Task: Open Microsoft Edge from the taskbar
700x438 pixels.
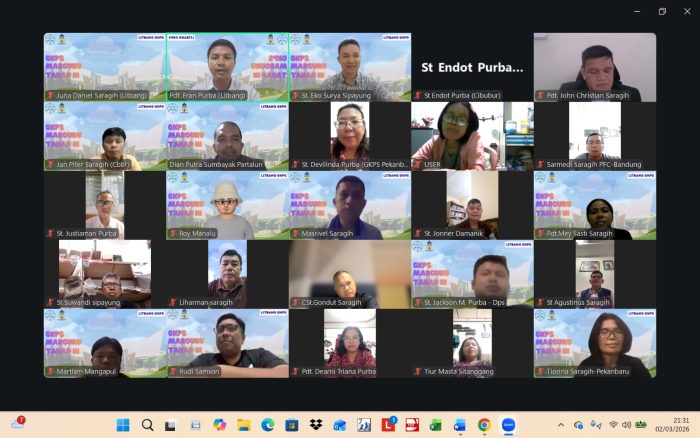Action: coord(267,425)
